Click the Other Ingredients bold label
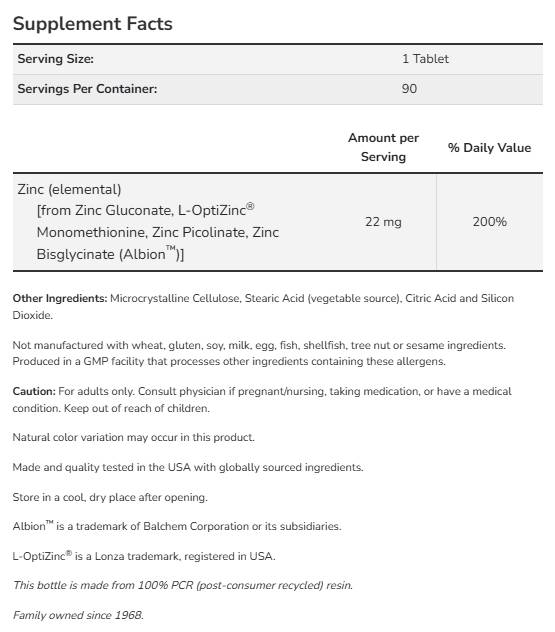555x632 pixels. (60, 298)
